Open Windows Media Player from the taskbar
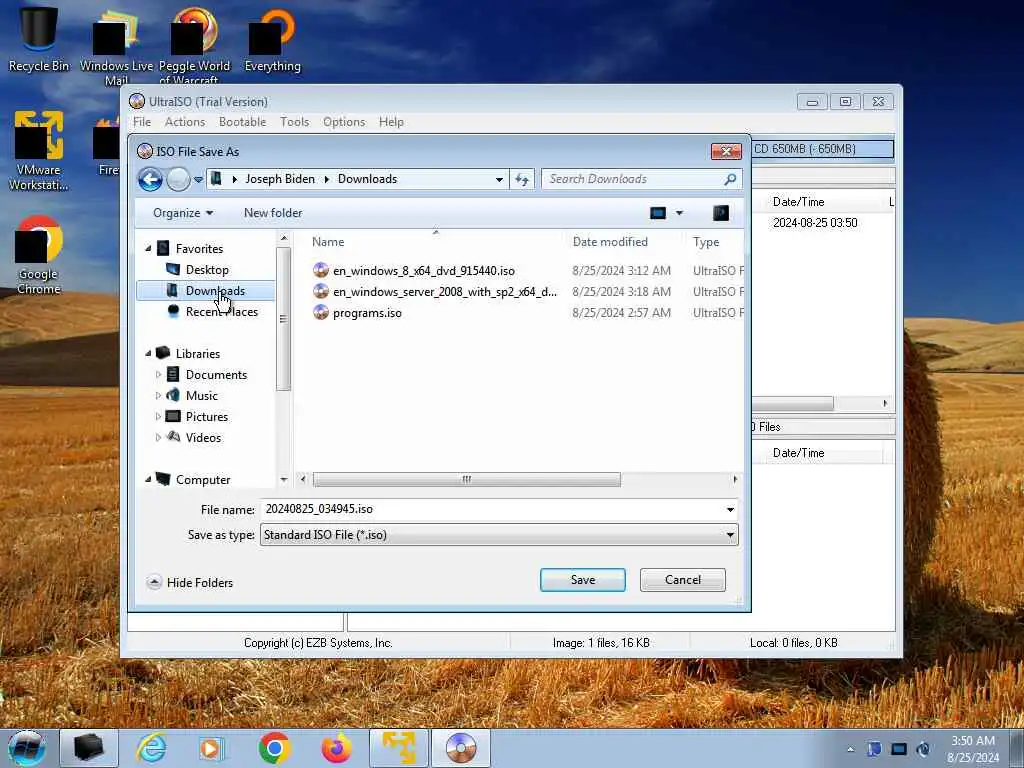Viewport: 1024px width, 768px height. (211, 748)
